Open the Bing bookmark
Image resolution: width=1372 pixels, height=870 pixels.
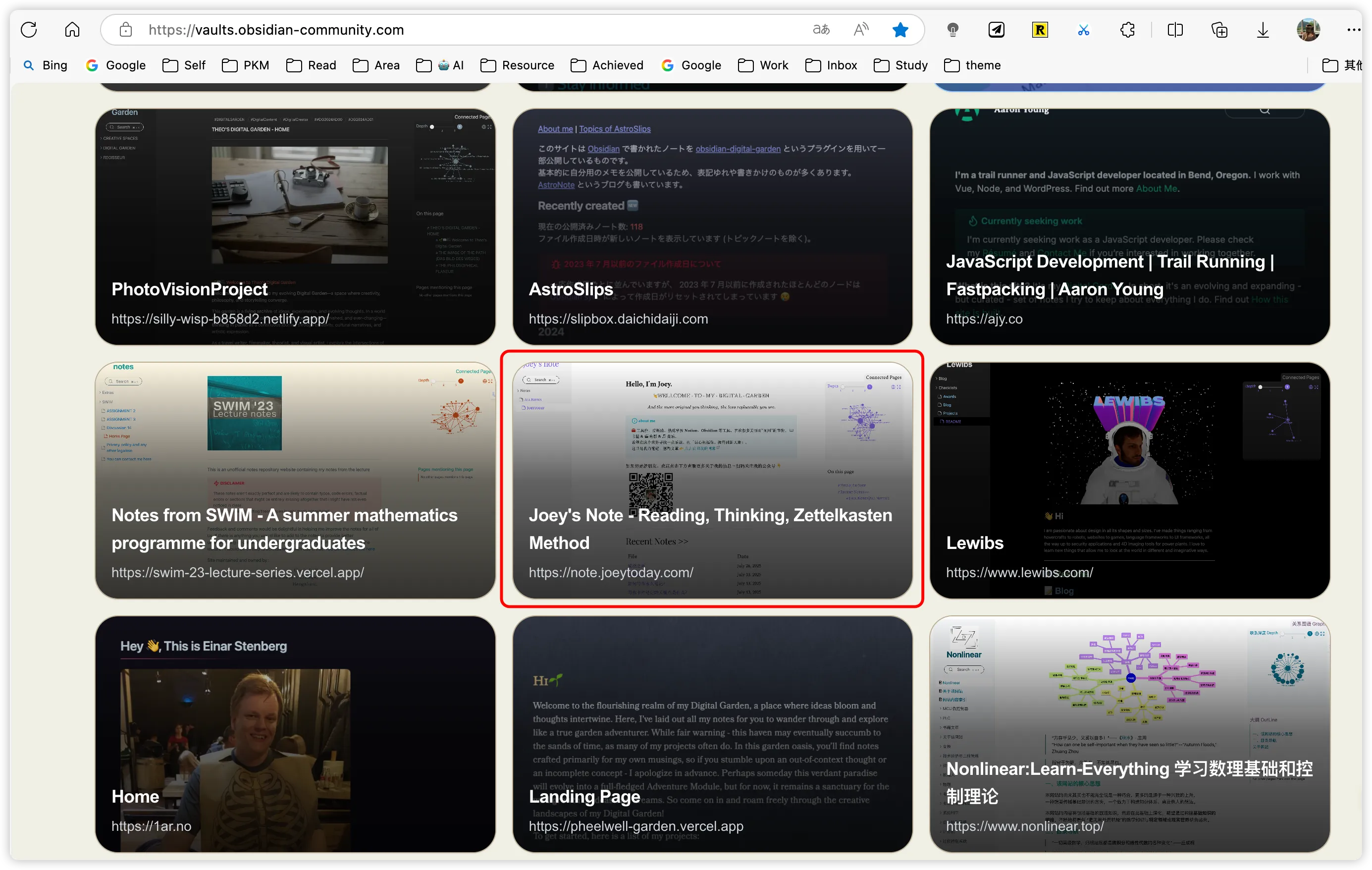click(45, 65)
